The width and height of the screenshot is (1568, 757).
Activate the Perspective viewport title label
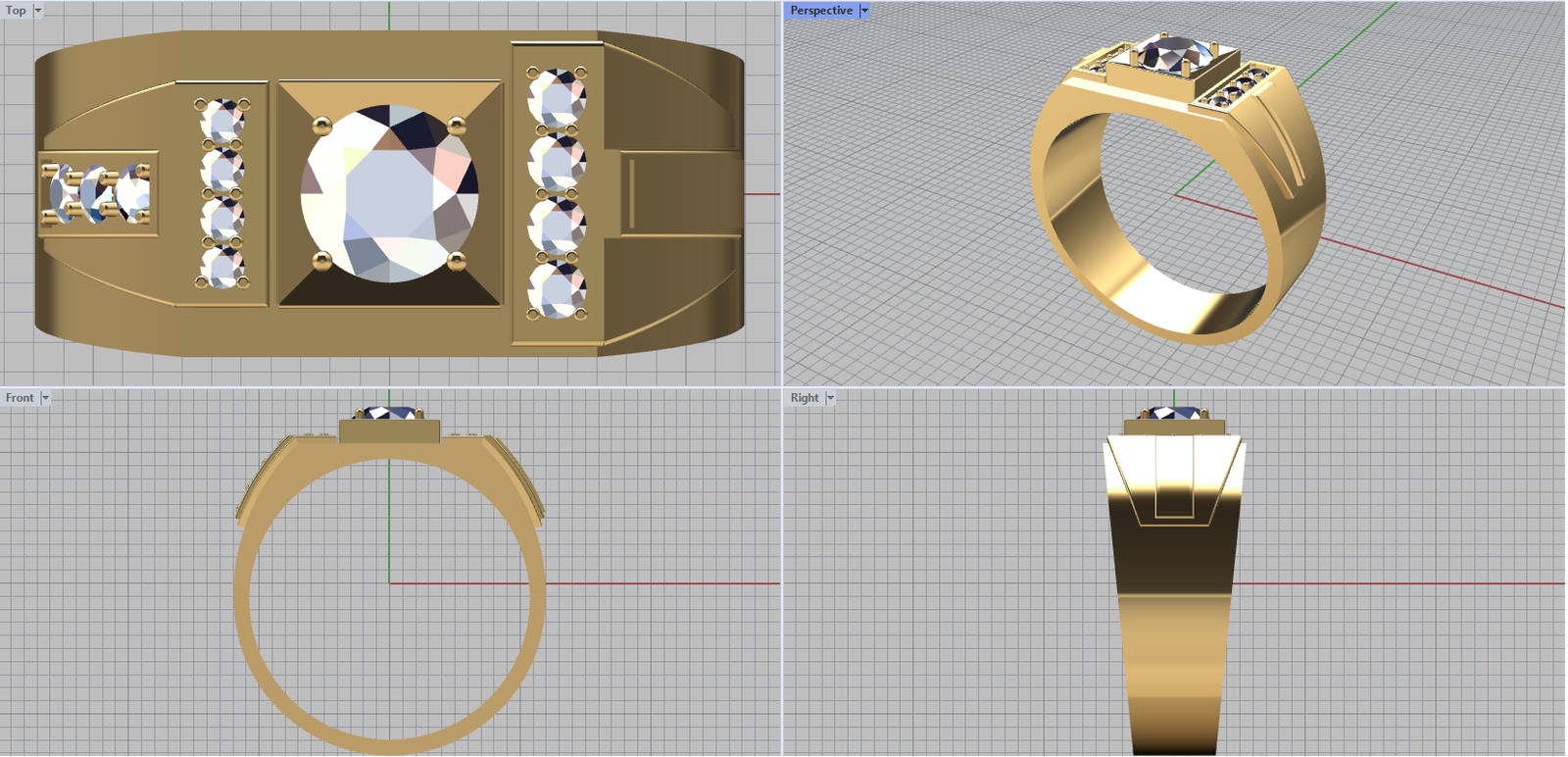[821, 11]
